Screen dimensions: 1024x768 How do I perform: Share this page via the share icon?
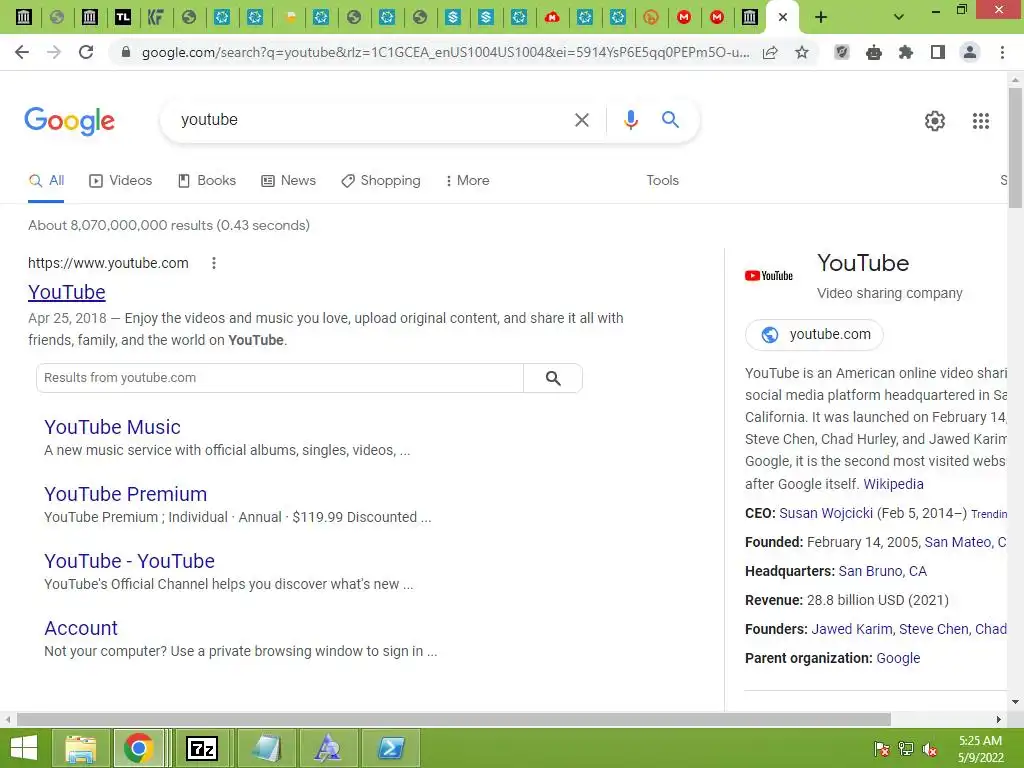click(770, 52)
